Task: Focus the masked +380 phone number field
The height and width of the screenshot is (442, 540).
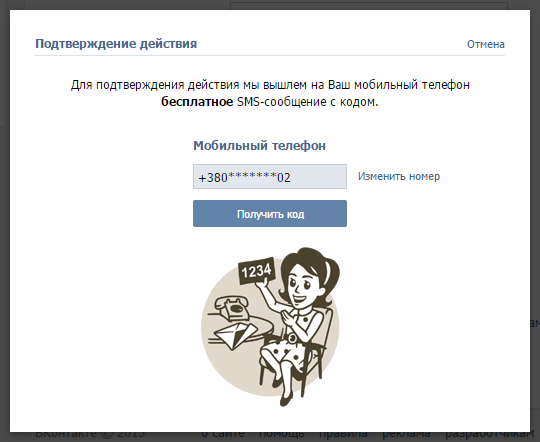Action: [270, 176]
